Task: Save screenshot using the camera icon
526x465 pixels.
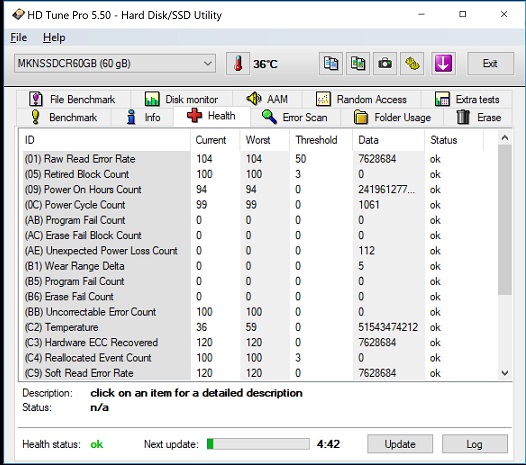Action: coord(385,63)
